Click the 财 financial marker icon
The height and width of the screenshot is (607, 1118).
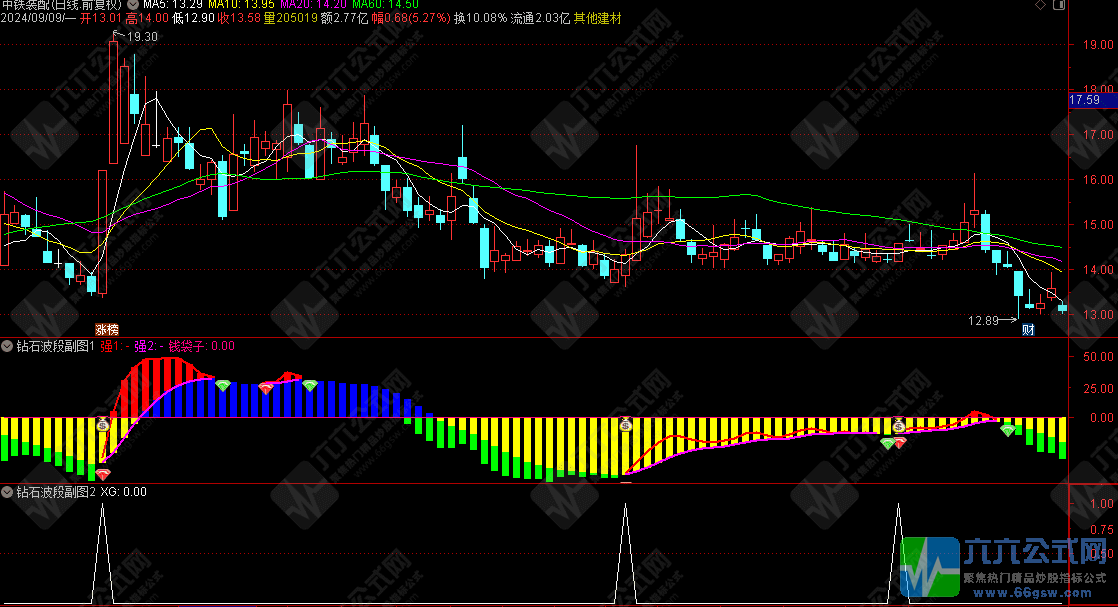[1027, 328]
